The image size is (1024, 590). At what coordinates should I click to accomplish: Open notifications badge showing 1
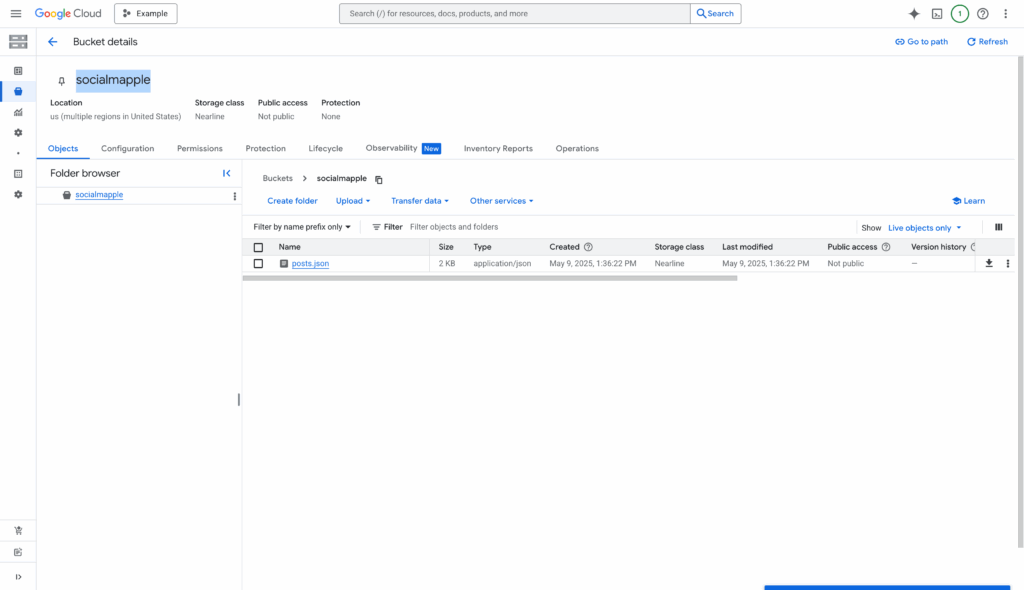(959, 14)
